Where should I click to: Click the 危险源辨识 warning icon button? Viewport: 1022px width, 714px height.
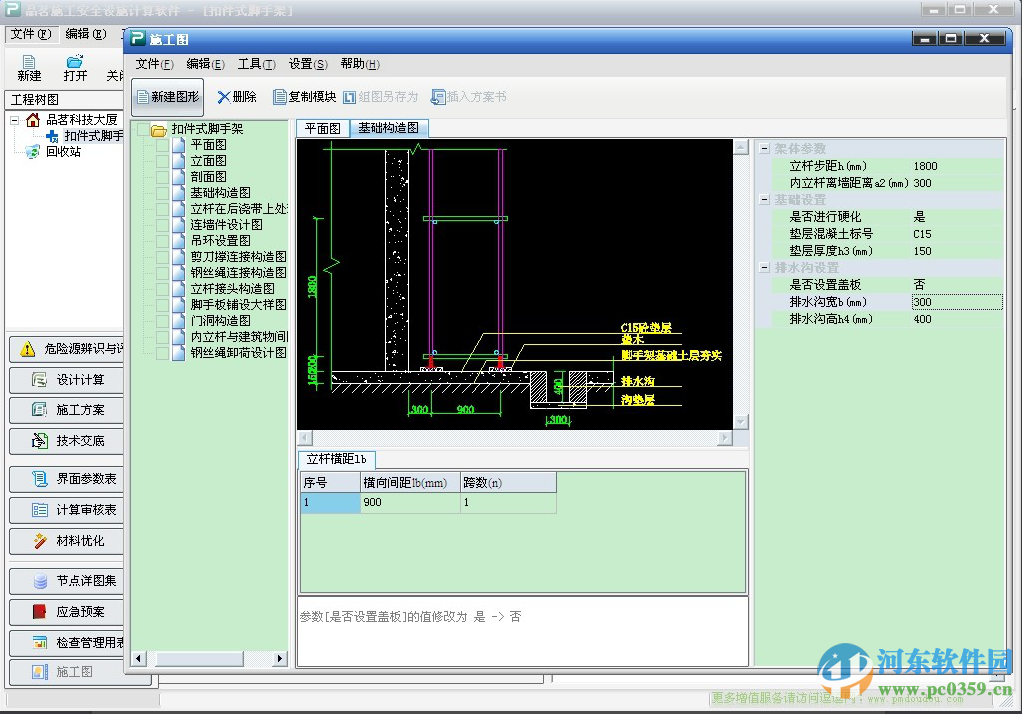pos(27,350)
